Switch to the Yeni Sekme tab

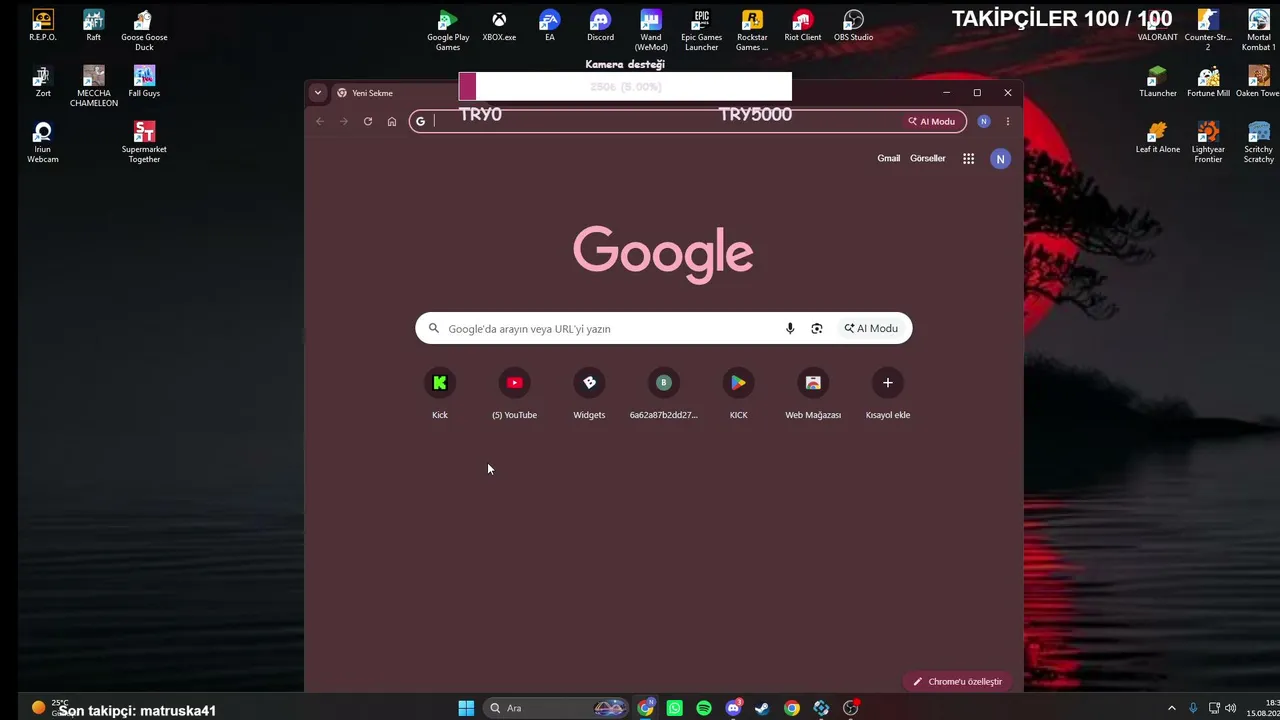(395, 93)
